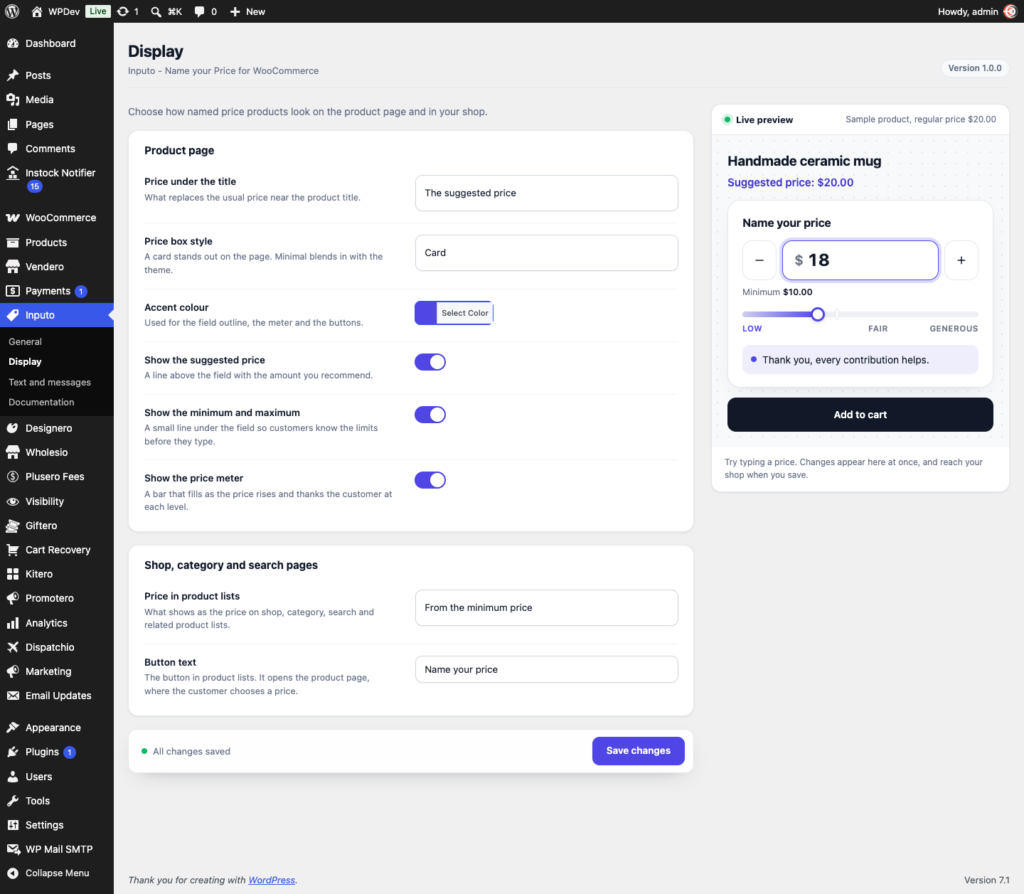Image resolution: width=1024 pixels, height=894 pixels.
Task: Increase price with plus button
Action: pos(961,260)
